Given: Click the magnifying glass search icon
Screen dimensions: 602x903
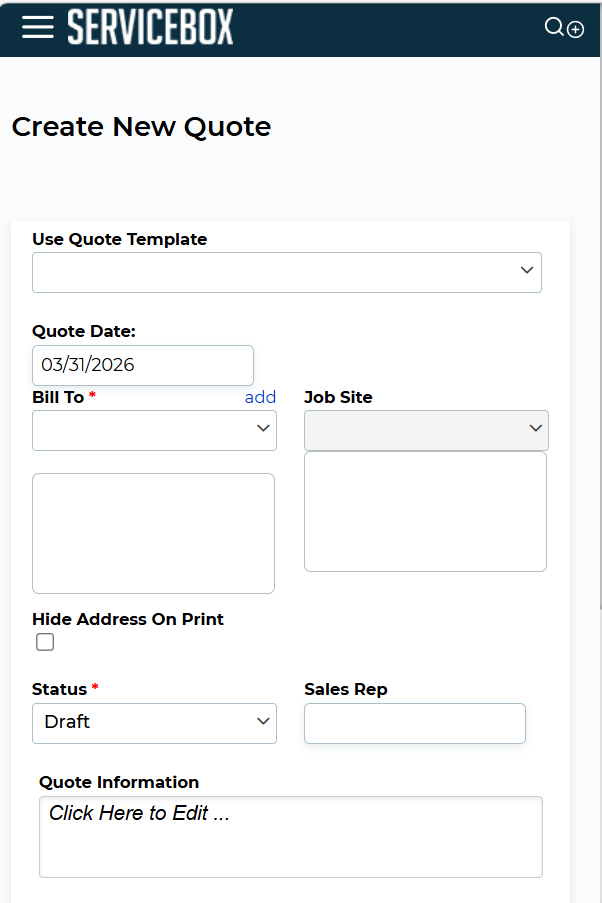Looking at the screenshot, I should [x=554, y=27].
